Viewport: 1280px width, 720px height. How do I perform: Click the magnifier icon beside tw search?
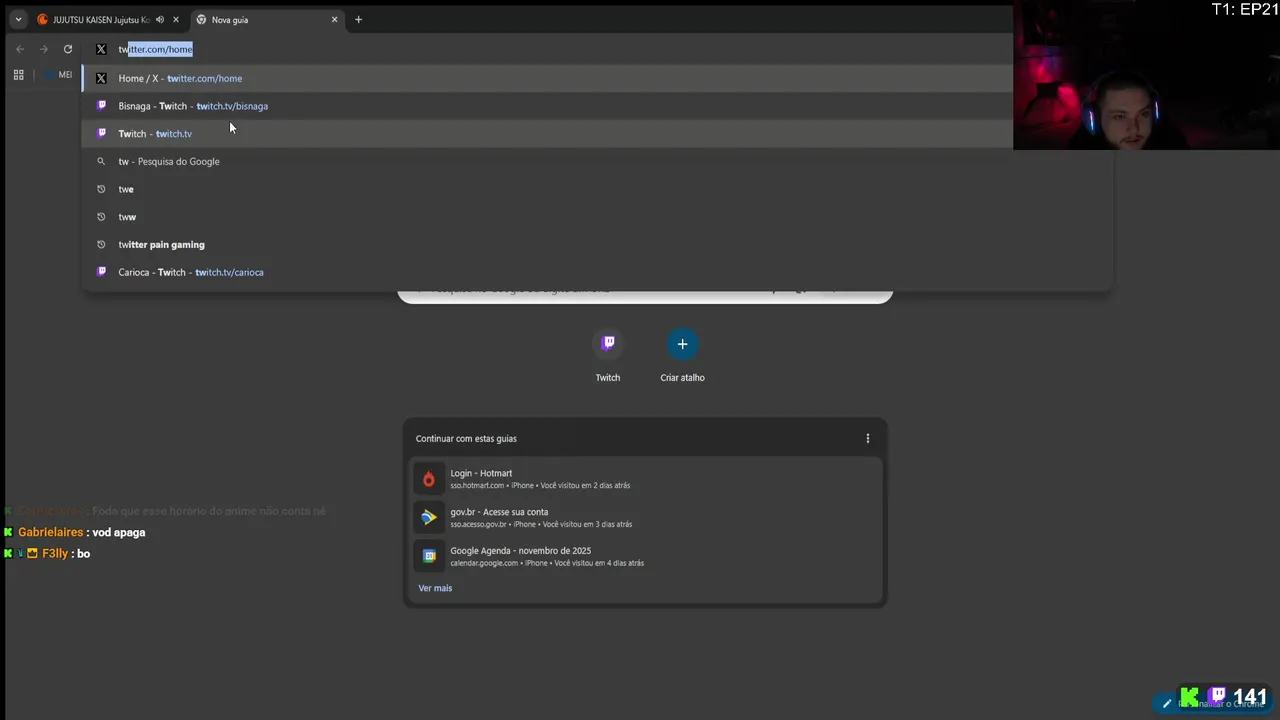[x=101, y=161]
